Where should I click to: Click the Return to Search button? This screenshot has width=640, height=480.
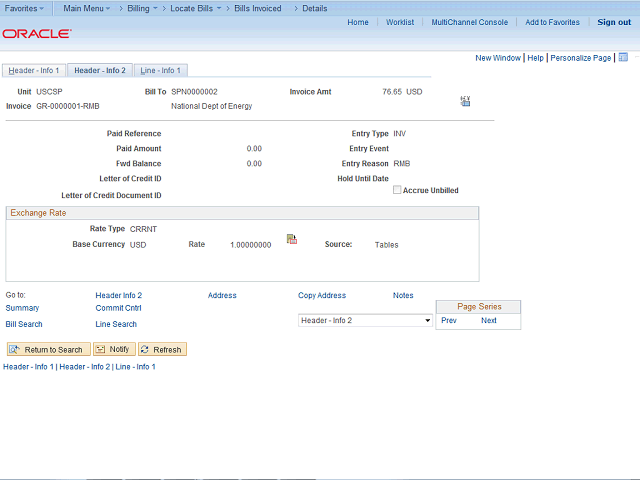click(49, 349)
